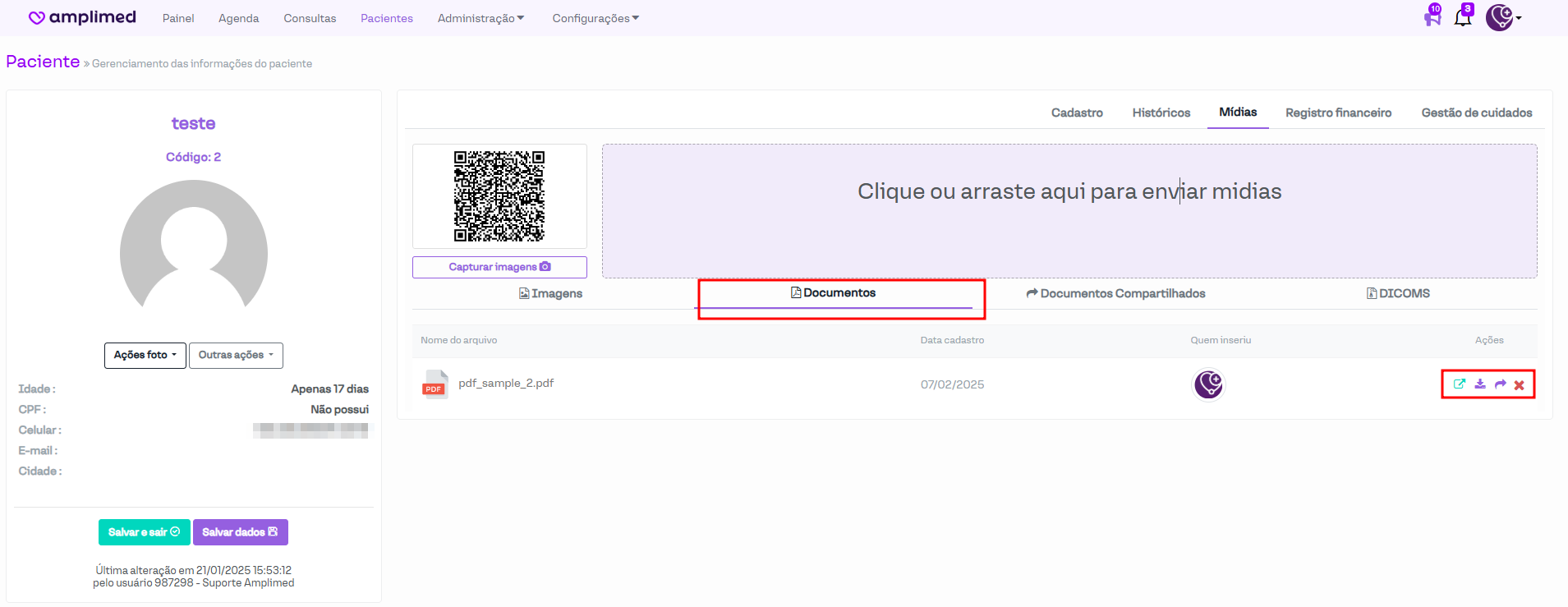Click the referral icon with badge 10
1568x607 pixels.
click(x=1432, y=17)
